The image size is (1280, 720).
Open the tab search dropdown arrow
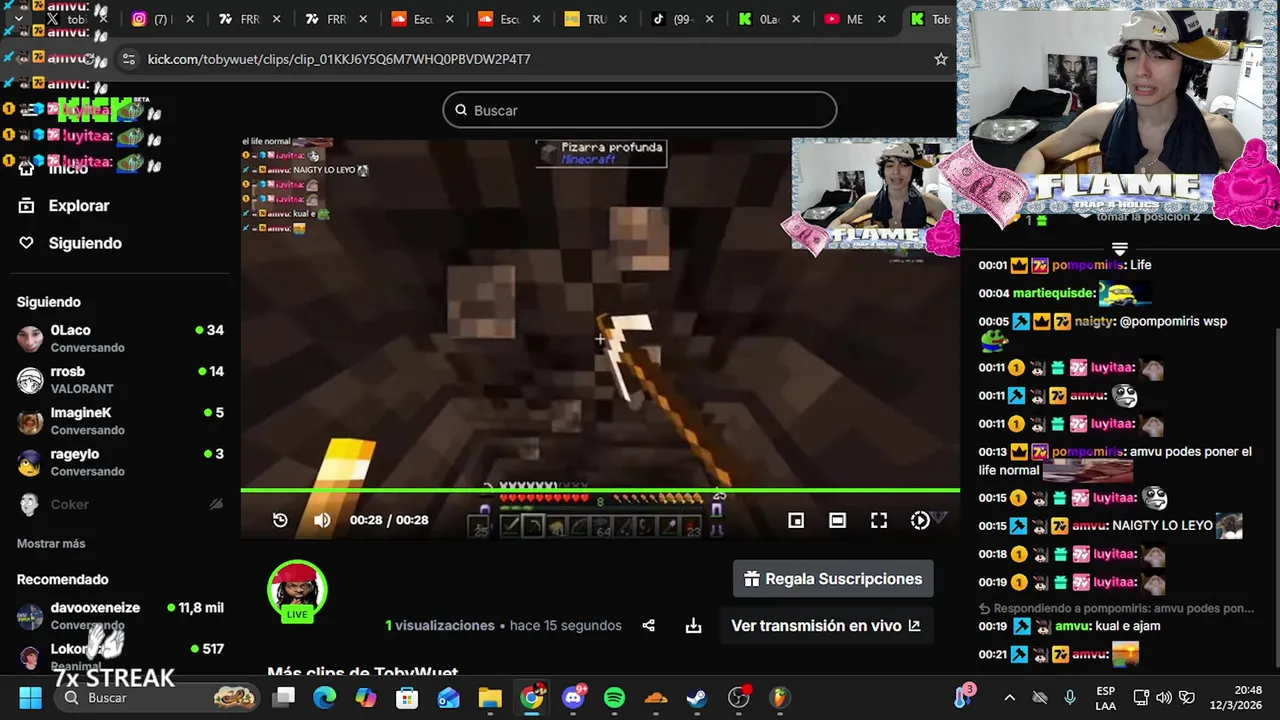click(17, 19)
